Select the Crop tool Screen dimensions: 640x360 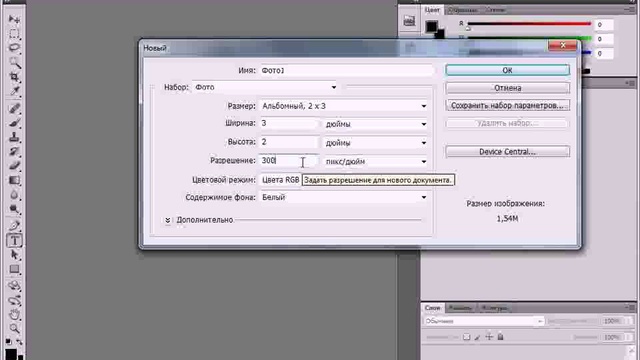[14, 77]
